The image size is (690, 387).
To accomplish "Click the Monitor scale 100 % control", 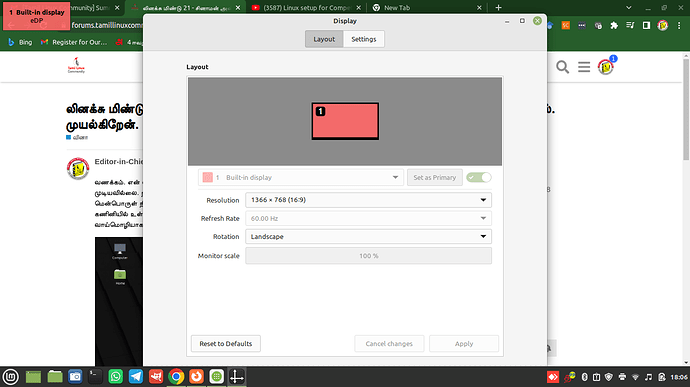I will pyautogui.click(x=368, y=256).
